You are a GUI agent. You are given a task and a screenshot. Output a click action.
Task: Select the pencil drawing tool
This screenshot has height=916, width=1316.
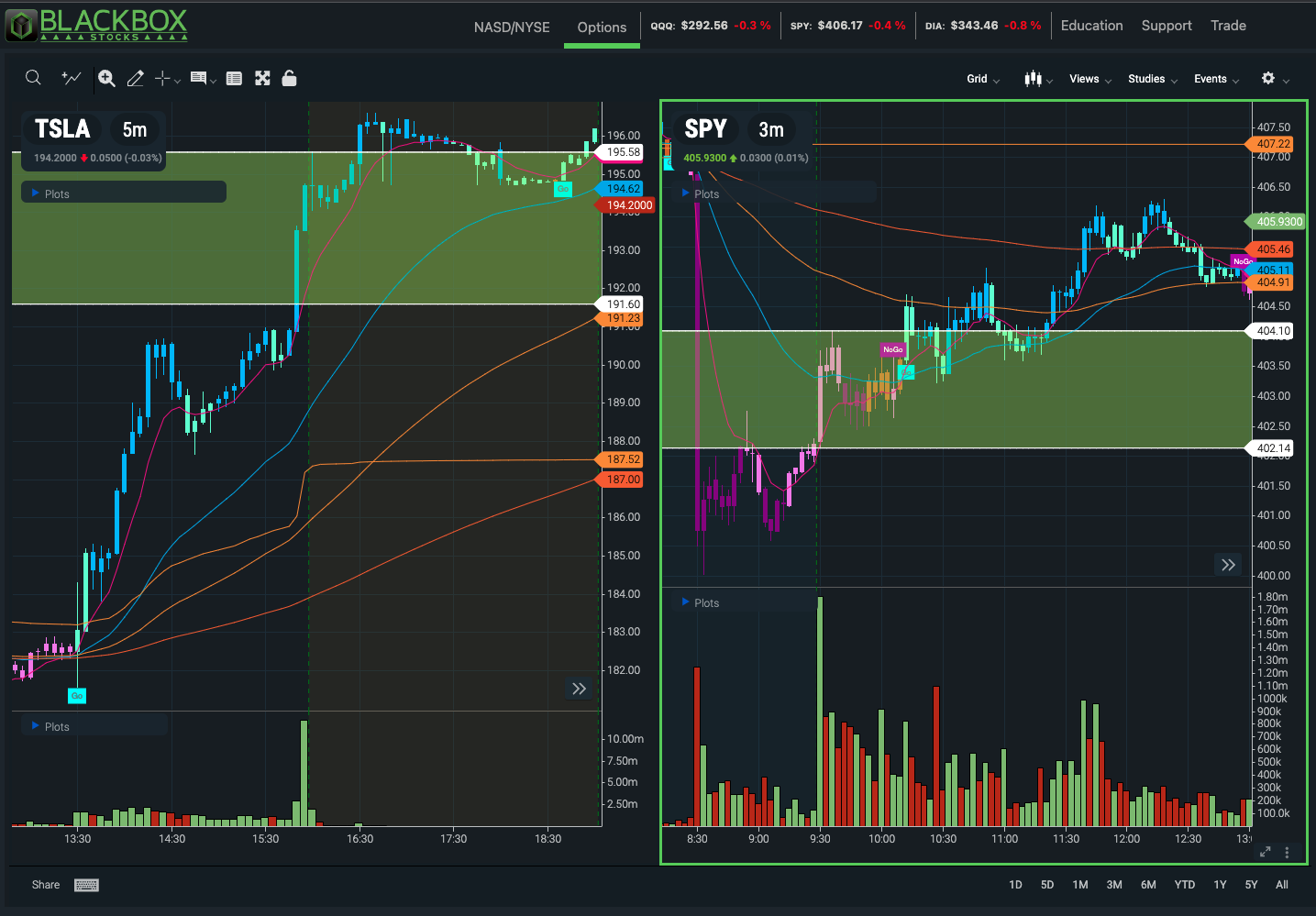pyautogui.click(x=135, y=79)
